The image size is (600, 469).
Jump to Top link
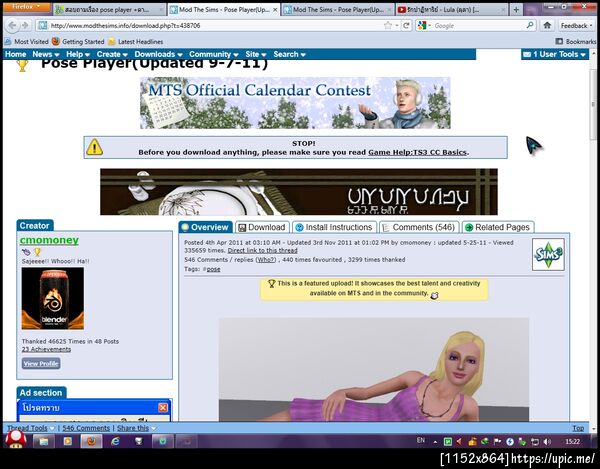pyautogui.click(x=578, y=428)
